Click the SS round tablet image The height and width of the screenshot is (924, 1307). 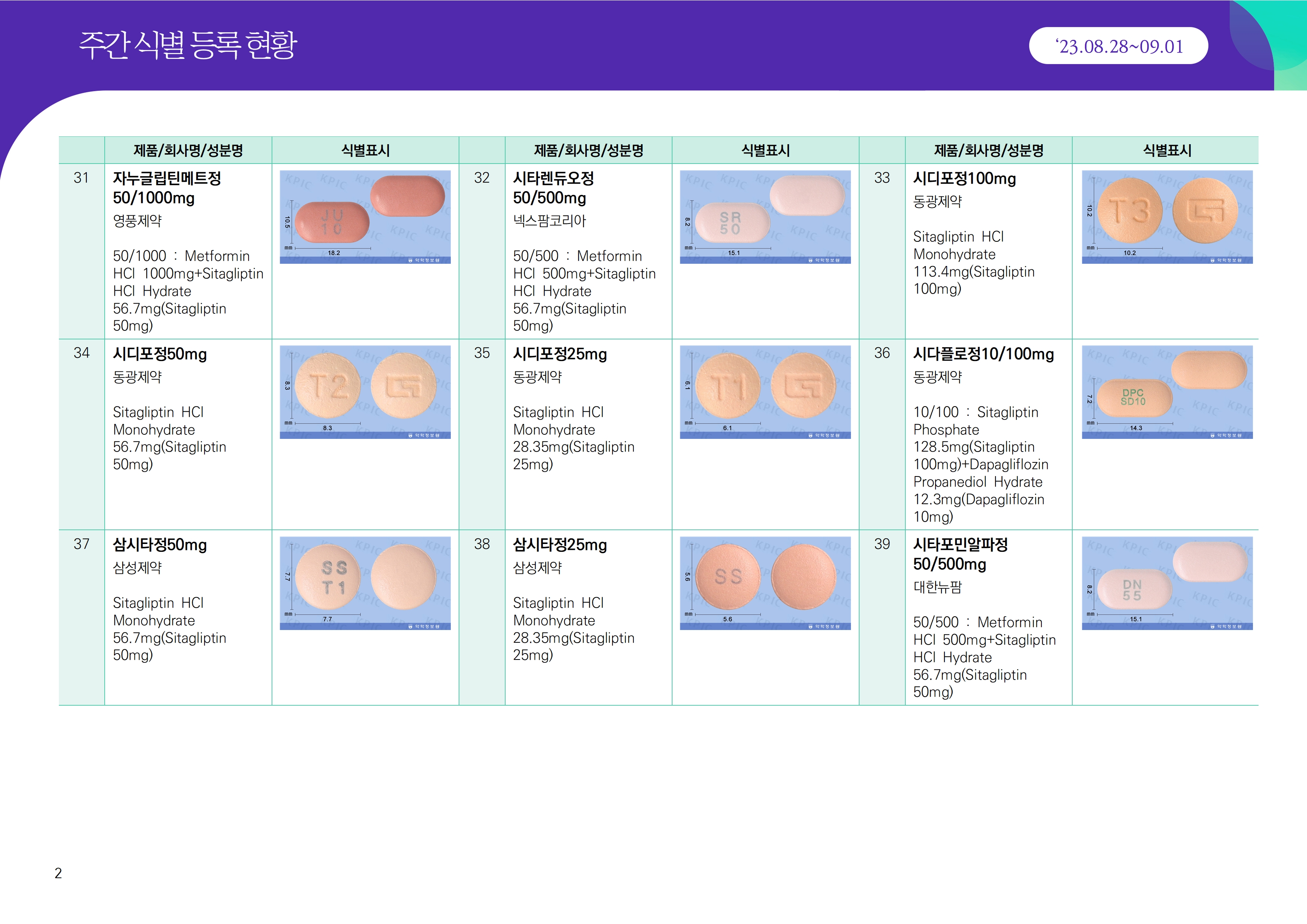[765, 583]
